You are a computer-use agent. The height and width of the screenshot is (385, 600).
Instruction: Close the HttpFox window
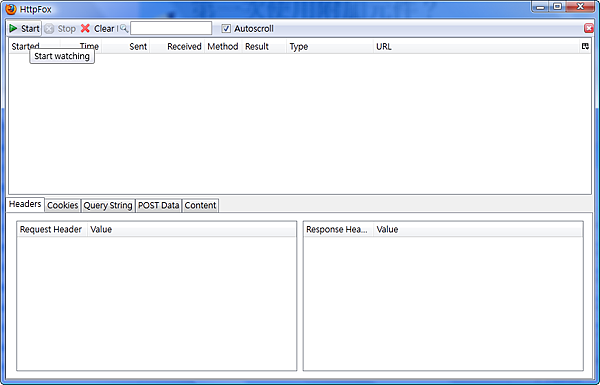580,7
